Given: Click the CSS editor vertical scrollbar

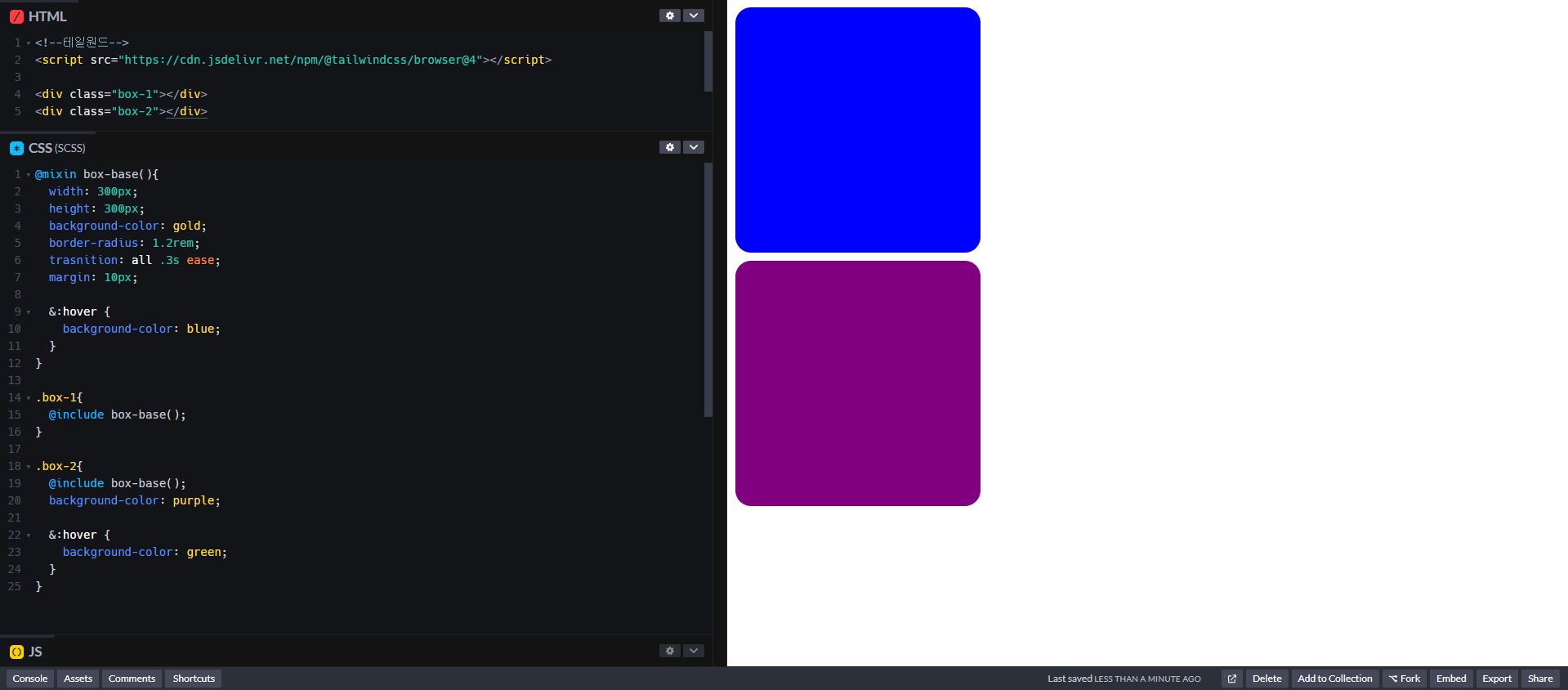Looking at the screenshot, I should (x=708, y=290).
